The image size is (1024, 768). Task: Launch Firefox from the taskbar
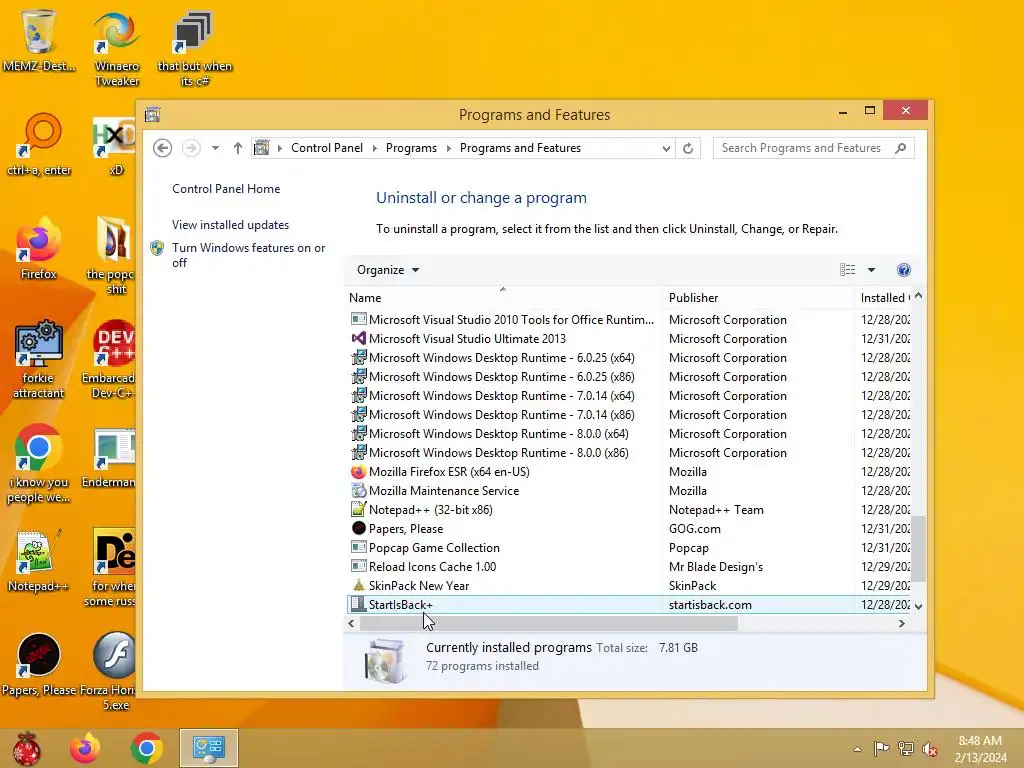[85, 748]
